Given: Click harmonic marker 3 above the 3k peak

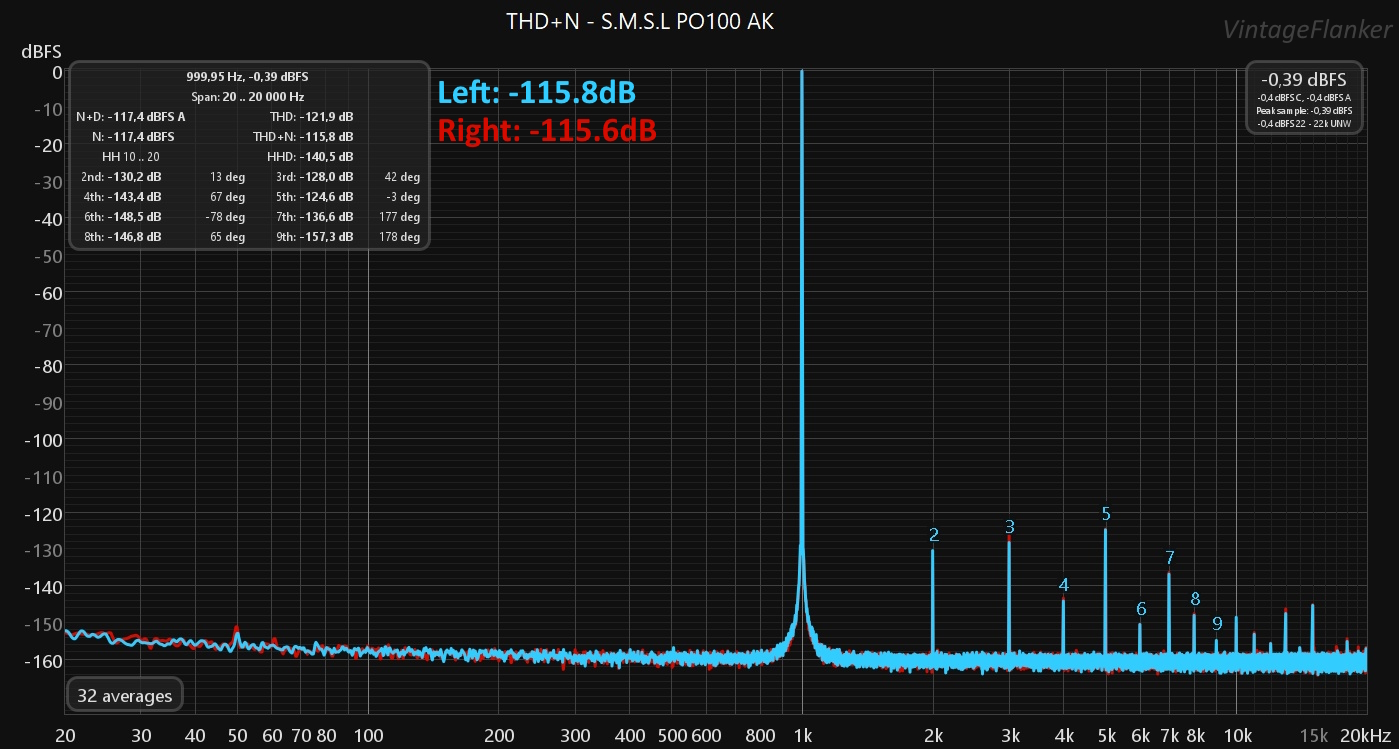Looking at the screenshot, I should pos(1010,526).
